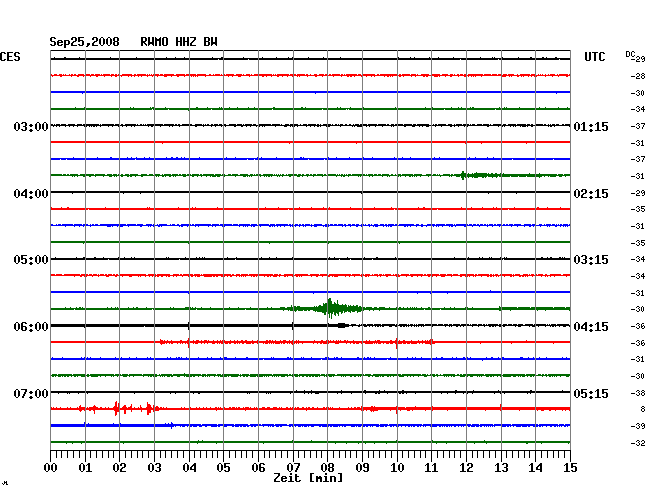Viewport: 650px width, 494px height.
Task: Click the red spike cluster near minute 02
Action: 120,409
